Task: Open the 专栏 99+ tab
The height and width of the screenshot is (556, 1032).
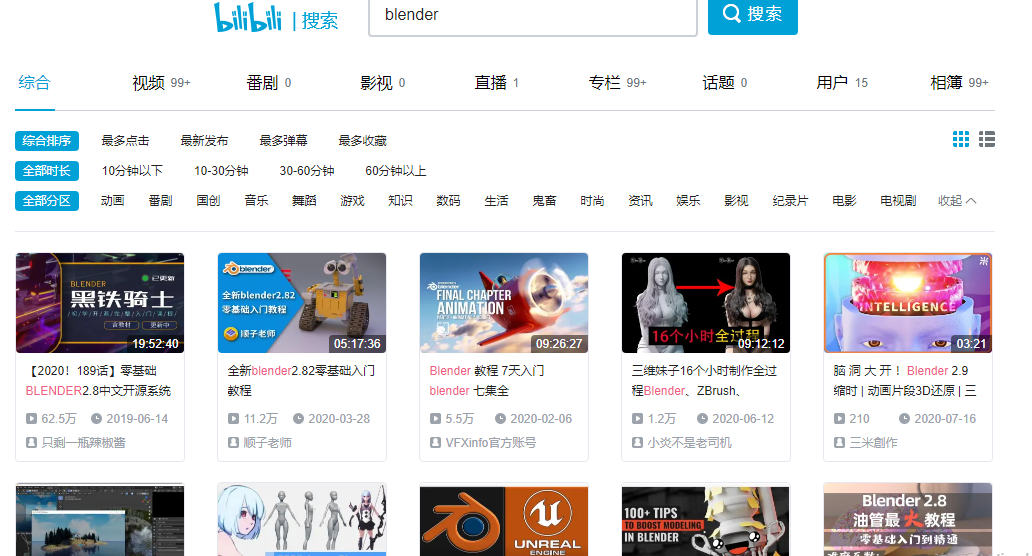Action: (617, 83)
